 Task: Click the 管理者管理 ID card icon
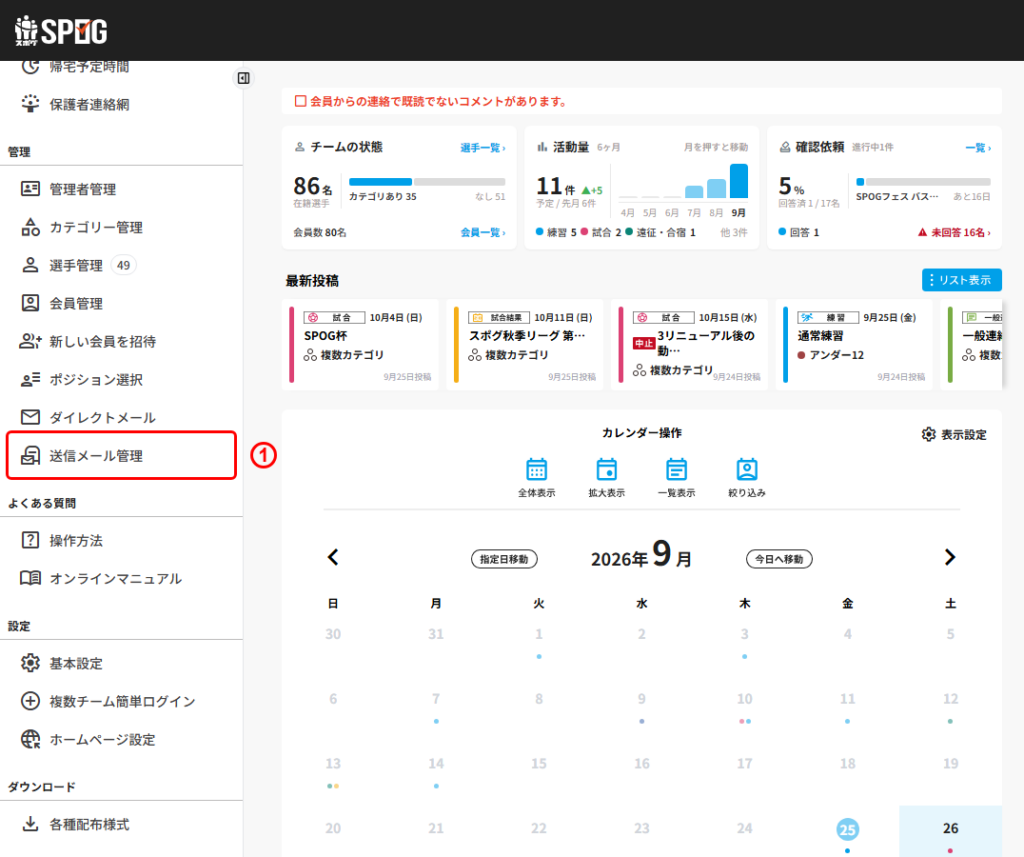(x=30, y=189)
